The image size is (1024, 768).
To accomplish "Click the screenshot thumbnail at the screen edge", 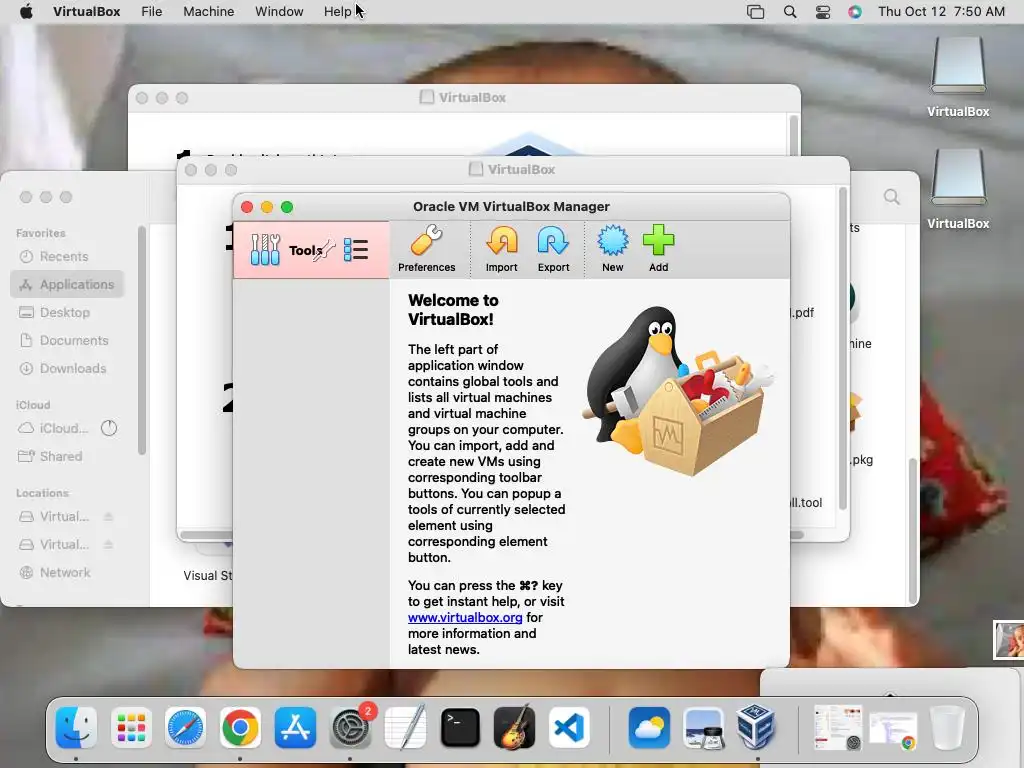I will (x=1009, y=639).
